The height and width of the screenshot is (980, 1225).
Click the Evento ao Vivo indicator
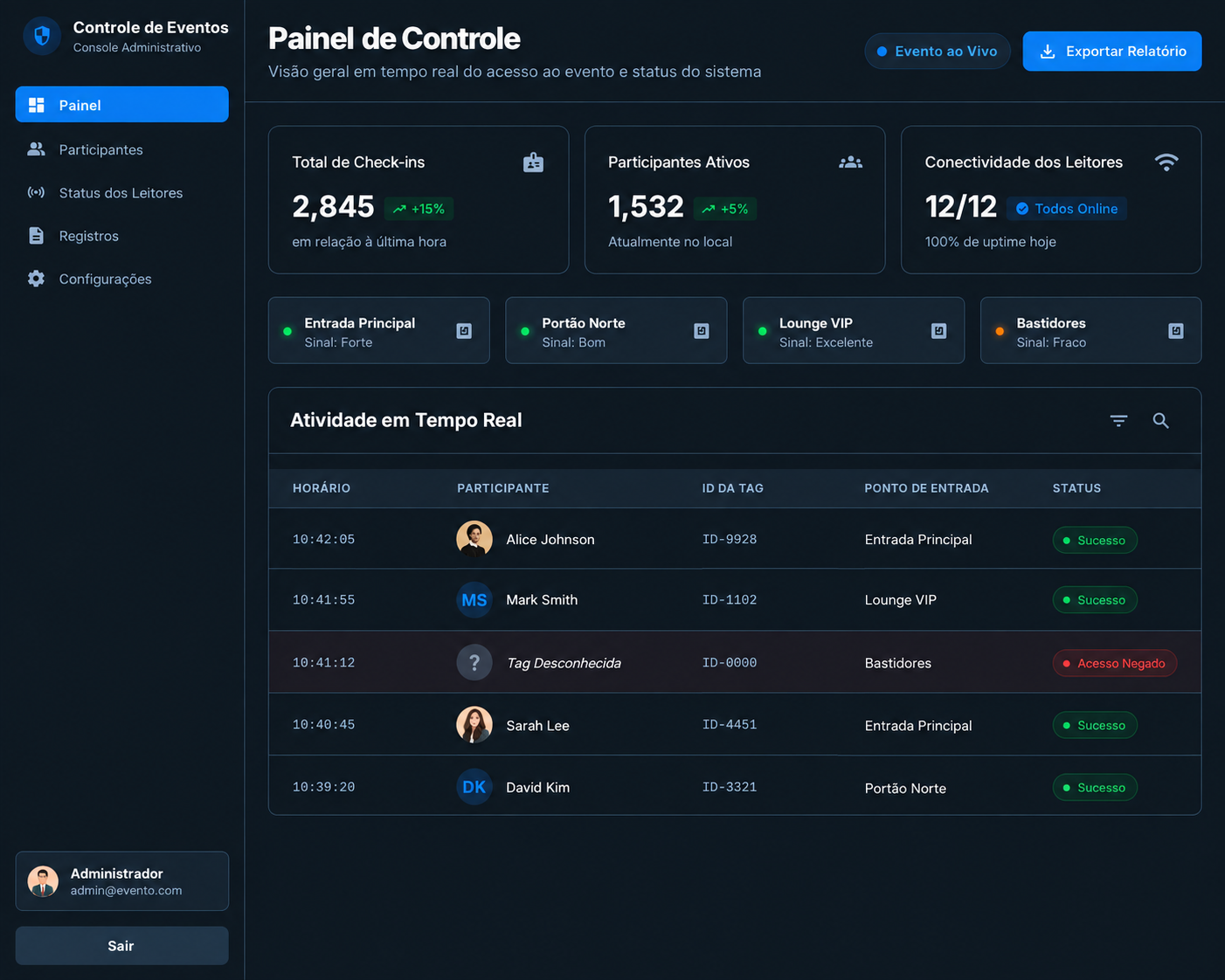(x=938, y=52)
